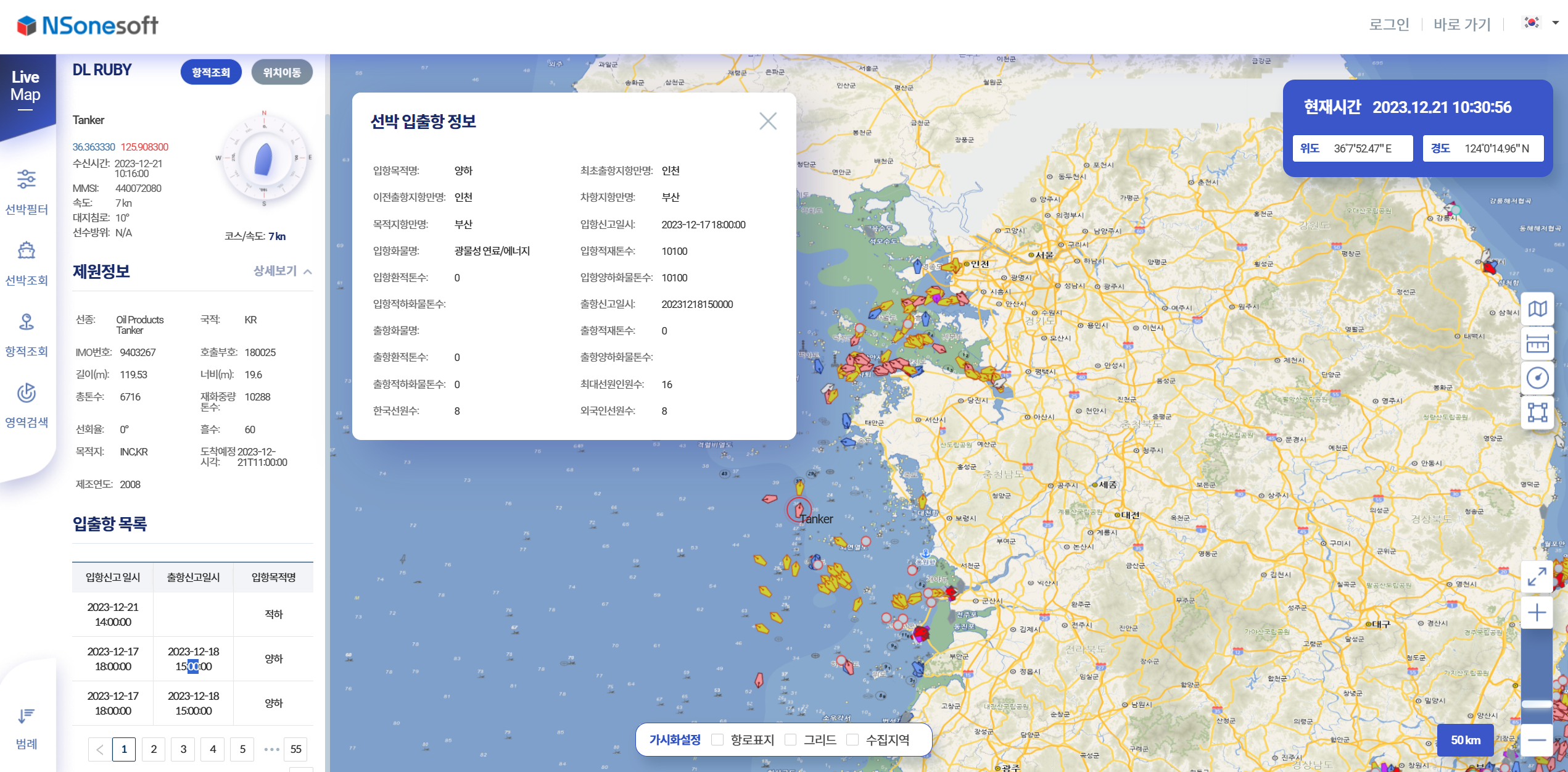
Task: Collapse the 상세보기 details section
Action: 283,271
